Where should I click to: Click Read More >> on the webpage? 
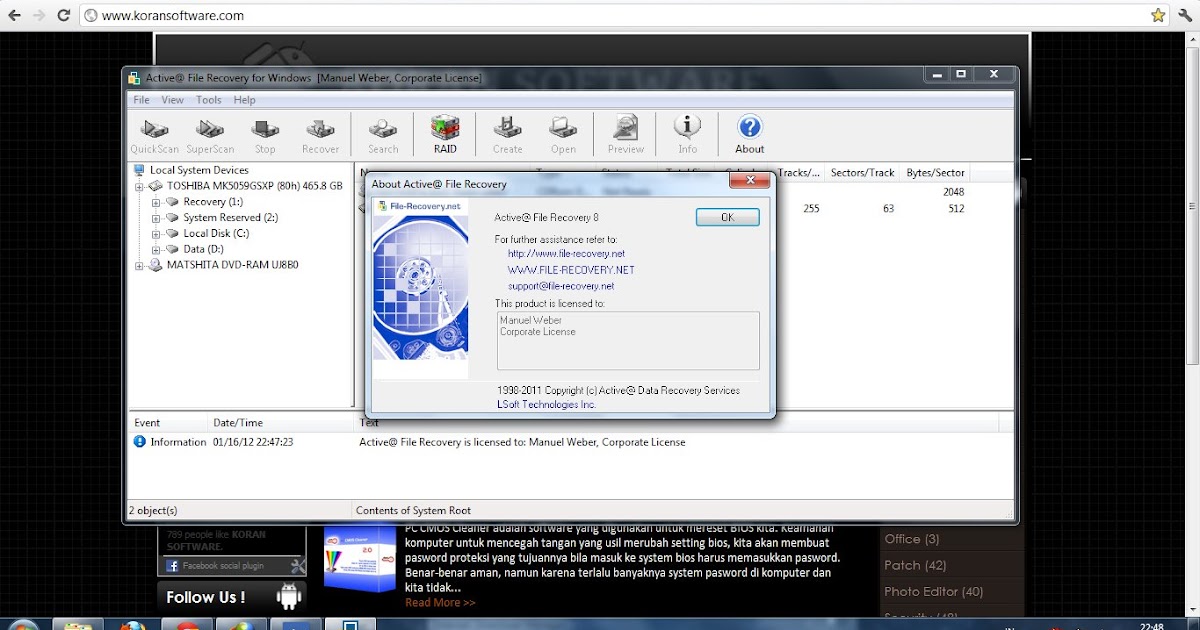440,603
